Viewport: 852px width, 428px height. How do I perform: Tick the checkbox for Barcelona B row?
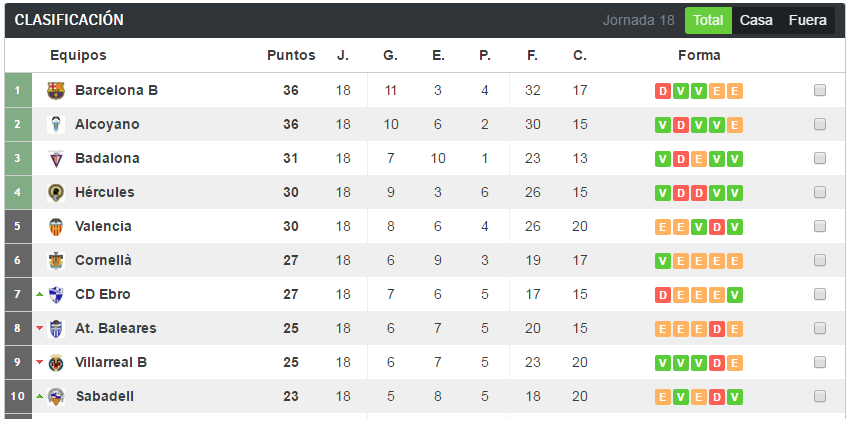point(820,91)
